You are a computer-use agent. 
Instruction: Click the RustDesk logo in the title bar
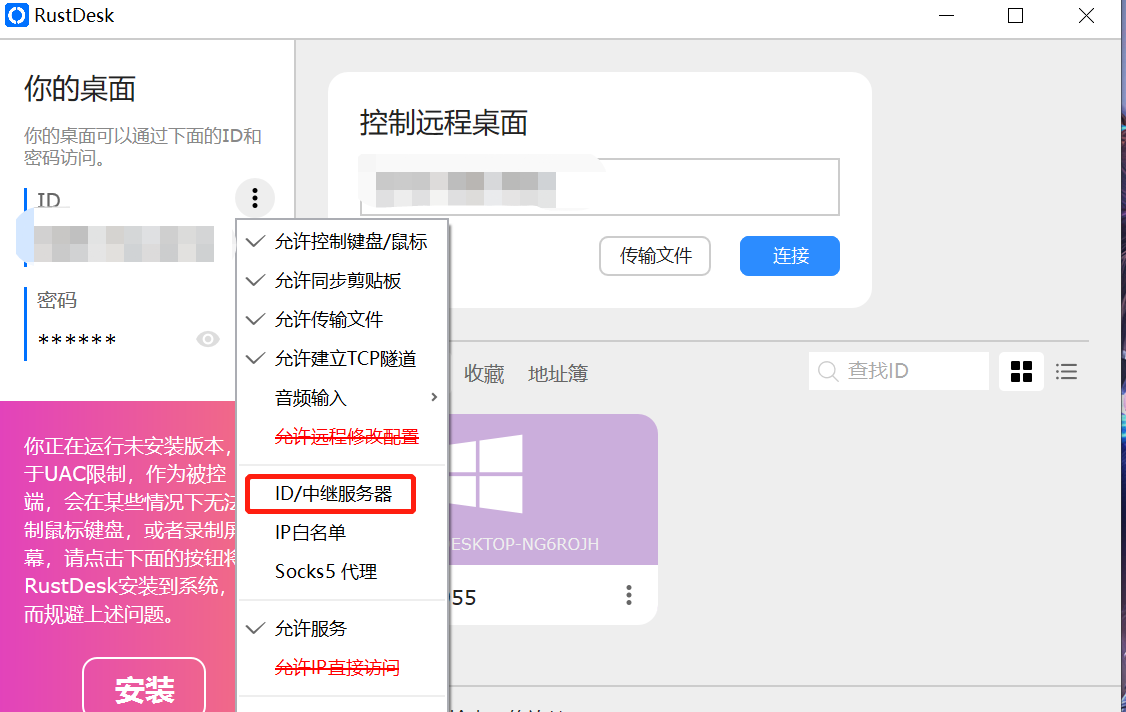point(15,15)
